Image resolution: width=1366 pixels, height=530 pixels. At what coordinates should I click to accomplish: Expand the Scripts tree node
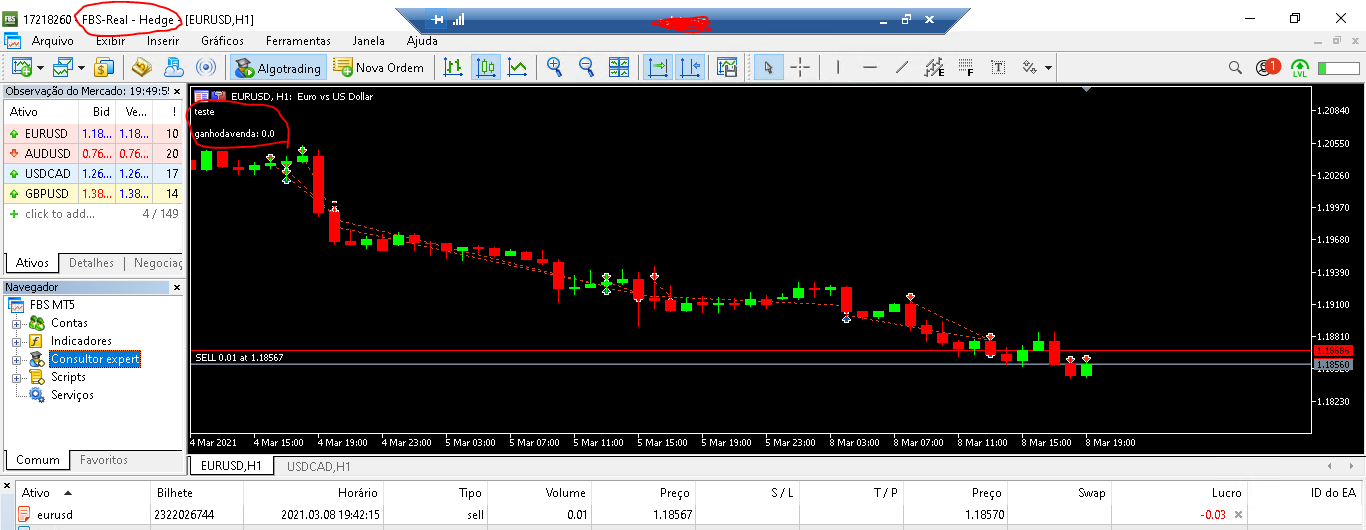pyautogui.click(x=17, y=377)
